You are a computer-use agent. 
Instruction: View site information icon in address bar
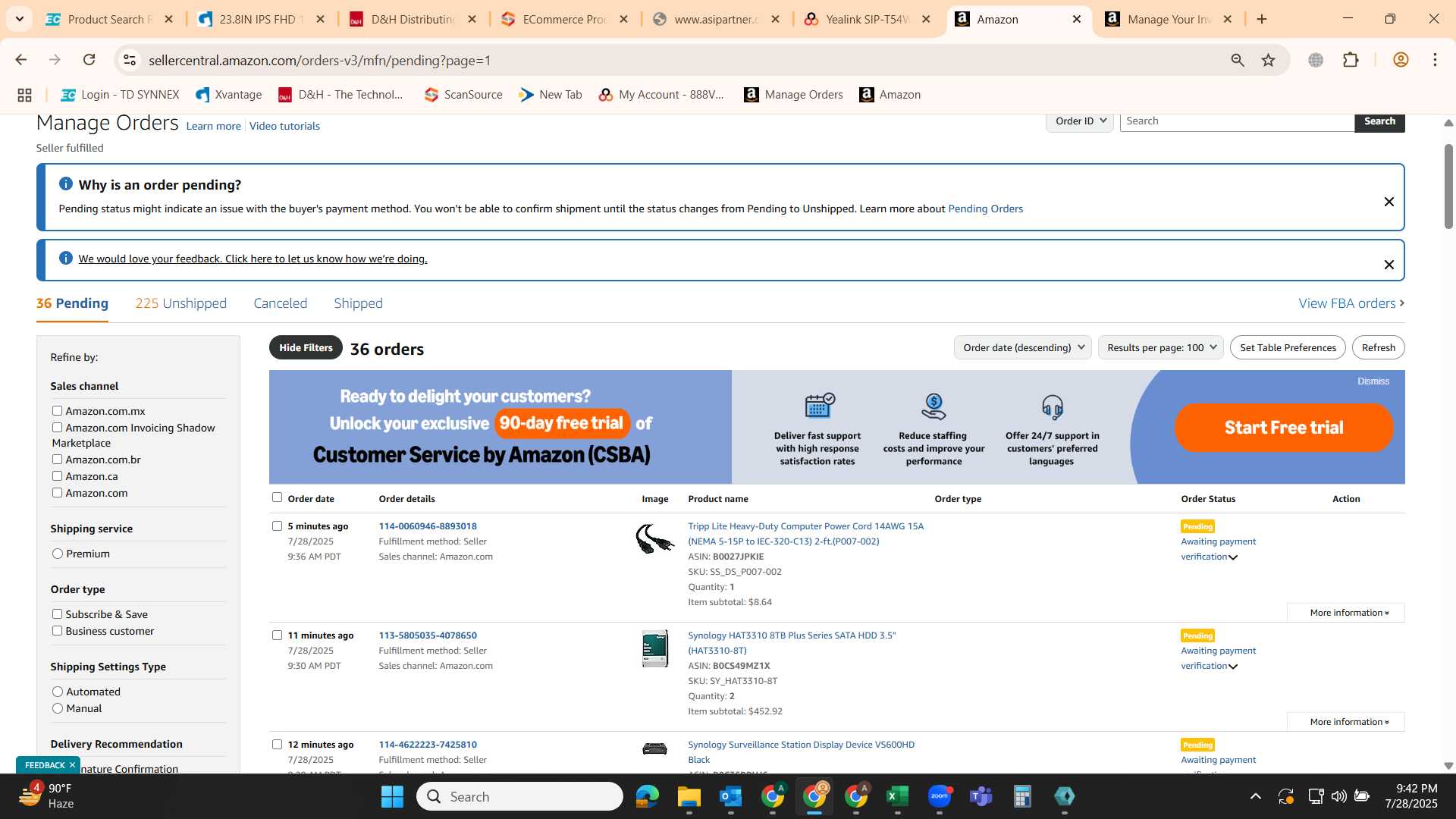tap(130, 60)
